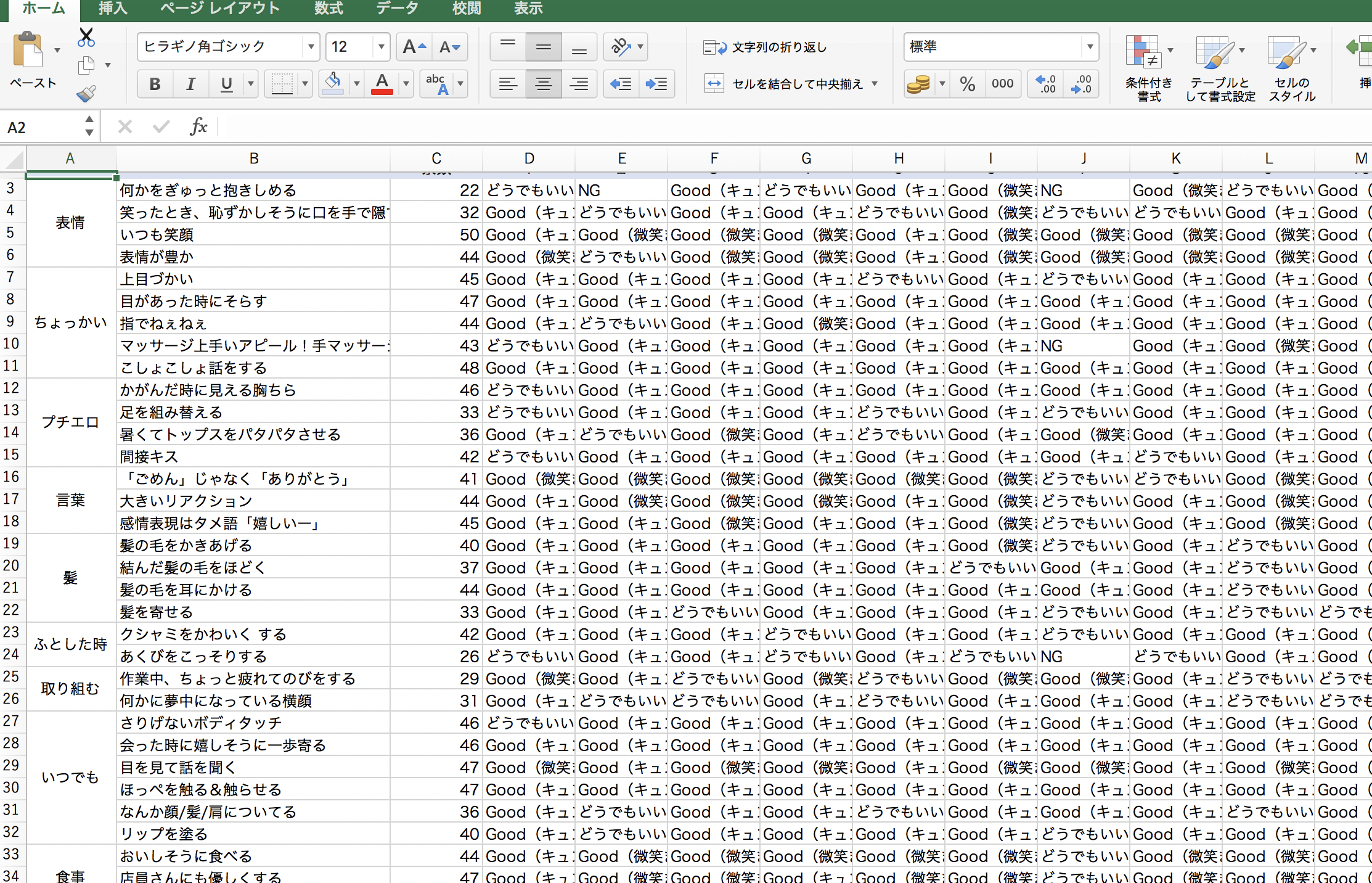
Task: Increase indent with right arrow icon
Action: tap(656, 84)
